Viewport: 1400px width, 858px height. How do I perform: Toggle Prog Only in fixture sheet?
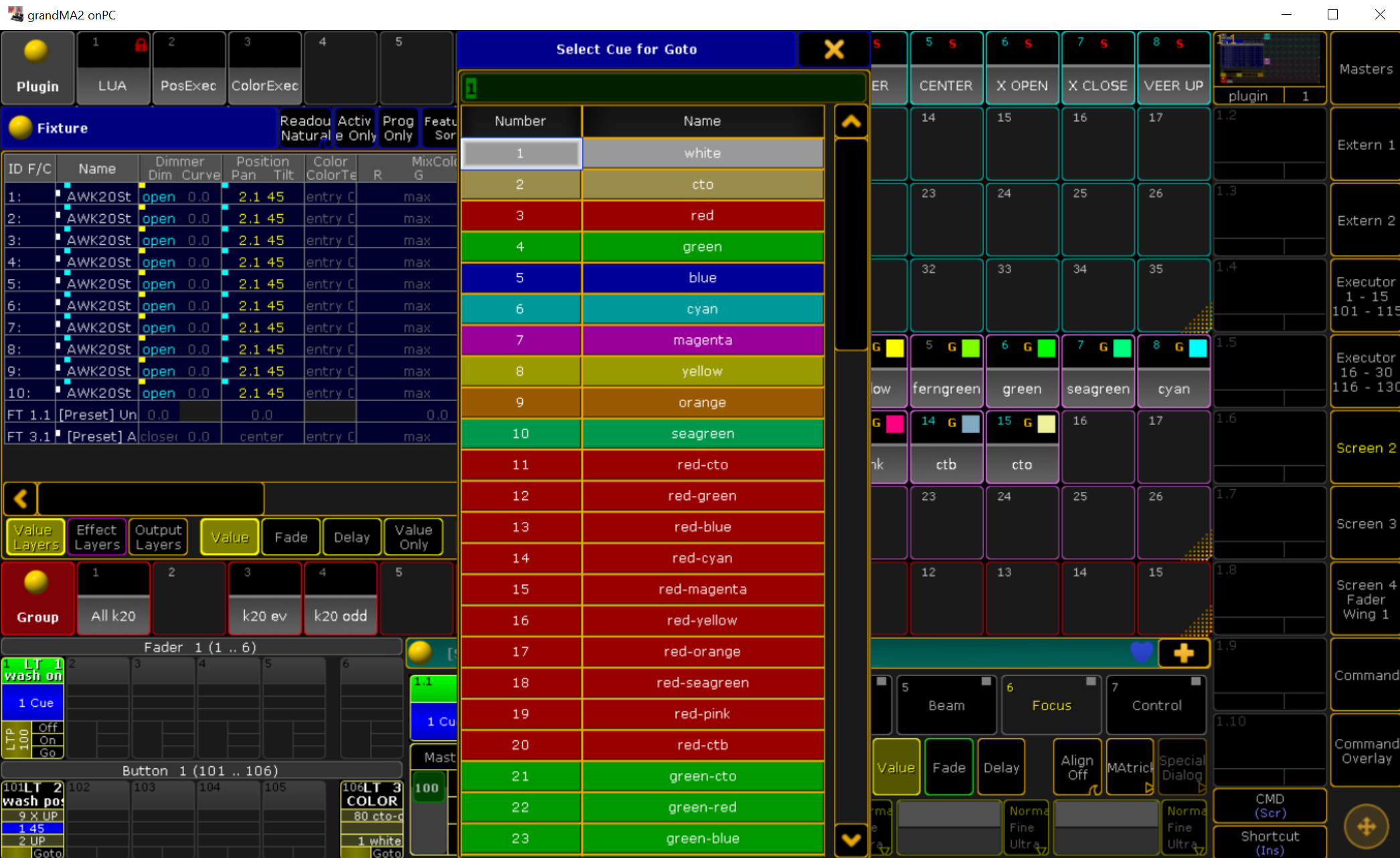[398, 128]
